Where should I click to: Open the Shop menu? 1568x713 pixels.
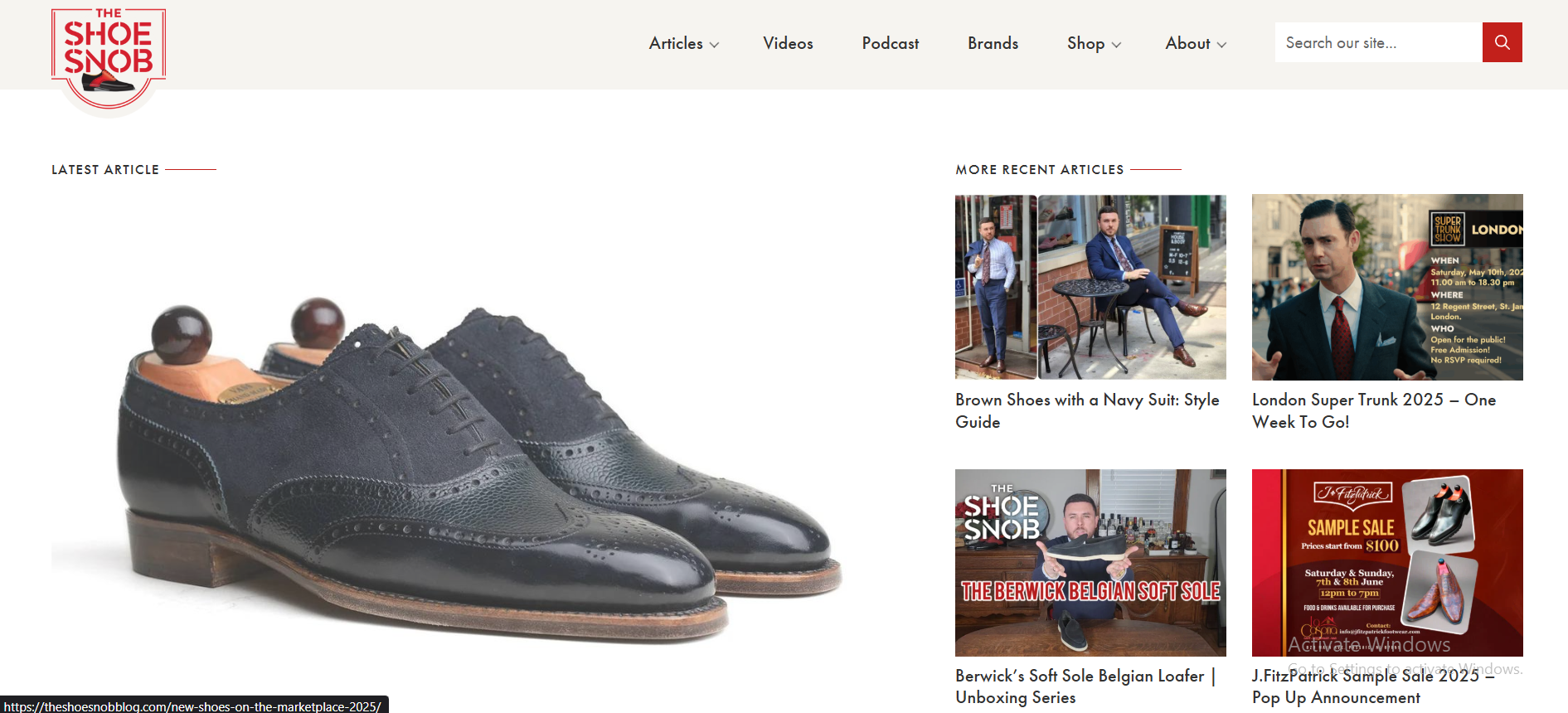tap(1085, 43)
